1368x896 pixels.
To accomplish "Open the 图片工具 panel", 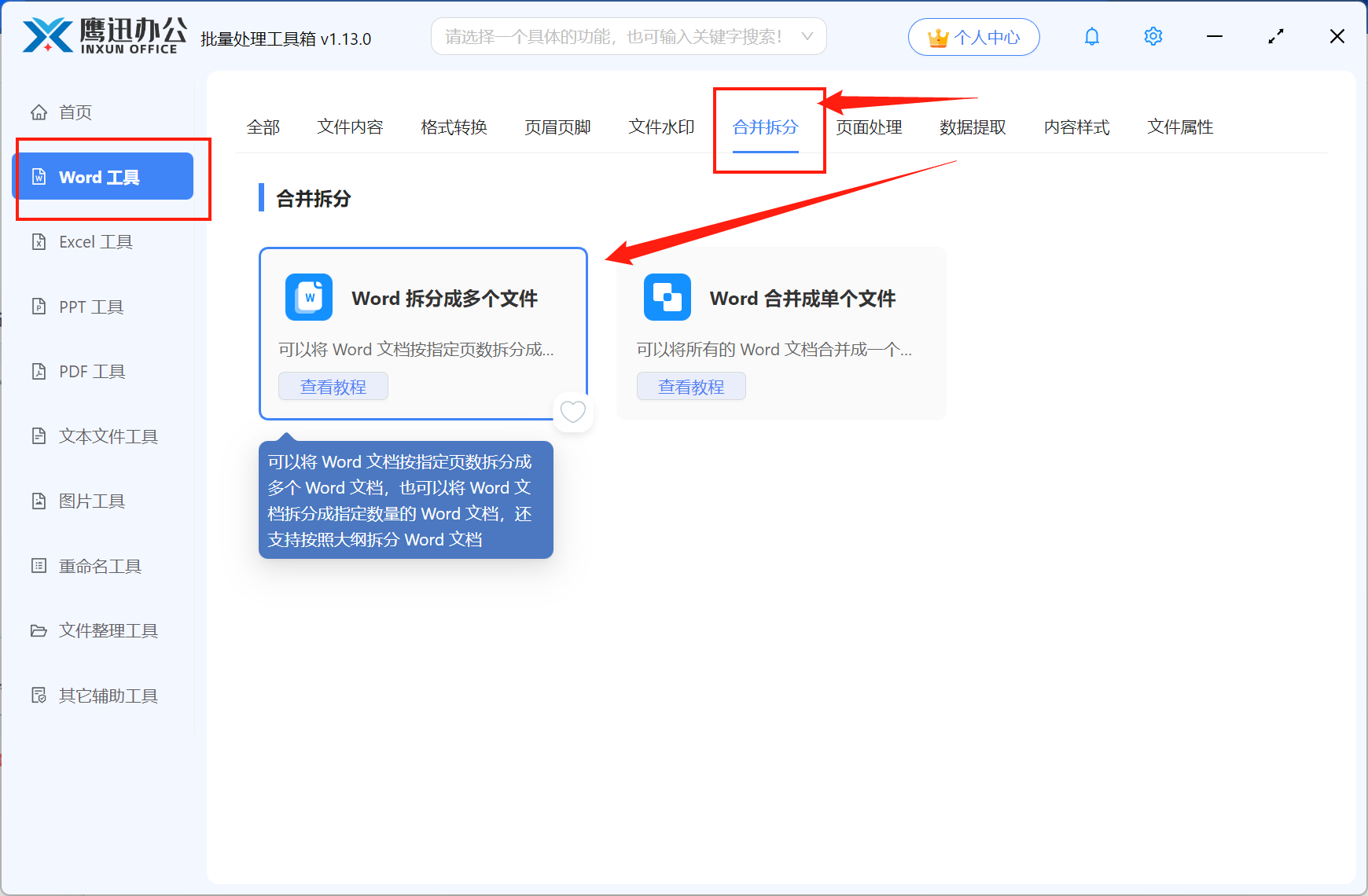I will pyautogui.click(x=91, y=501).
